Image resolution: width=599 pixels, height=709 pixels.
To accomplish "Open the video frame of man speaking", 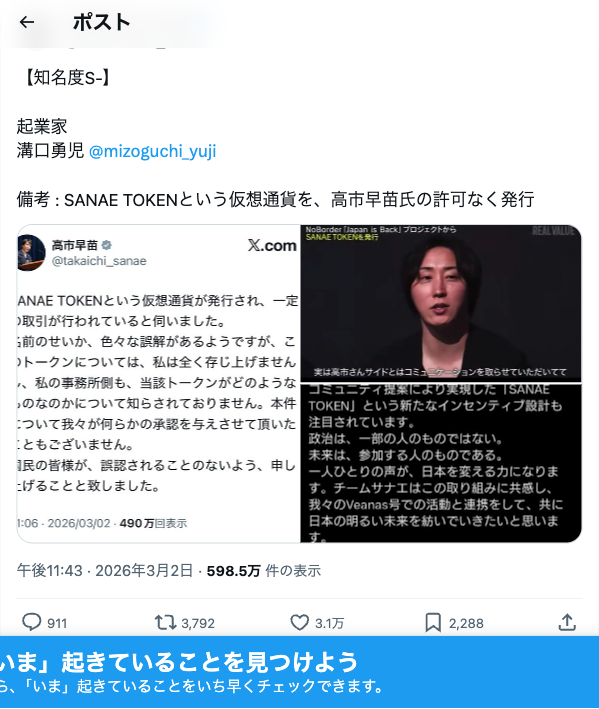I will (441, 303).
